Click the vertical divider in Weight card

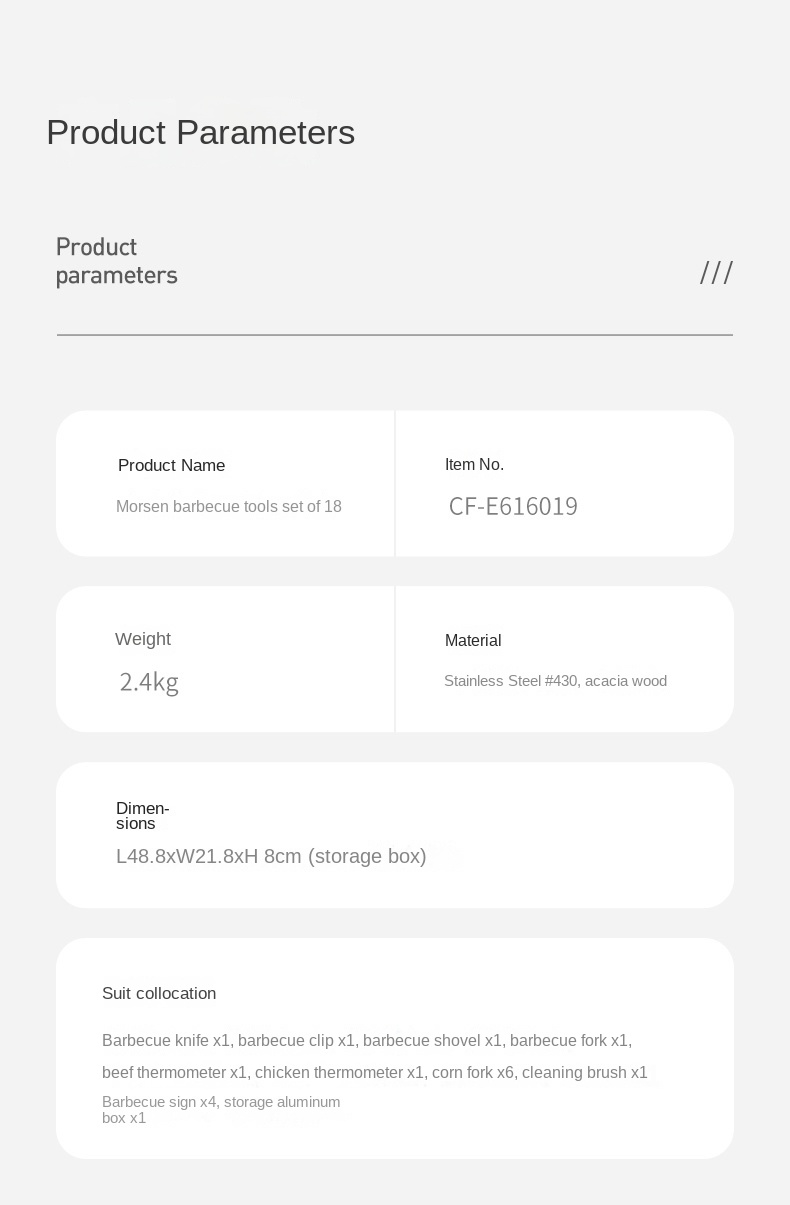[x=395, y=659]
